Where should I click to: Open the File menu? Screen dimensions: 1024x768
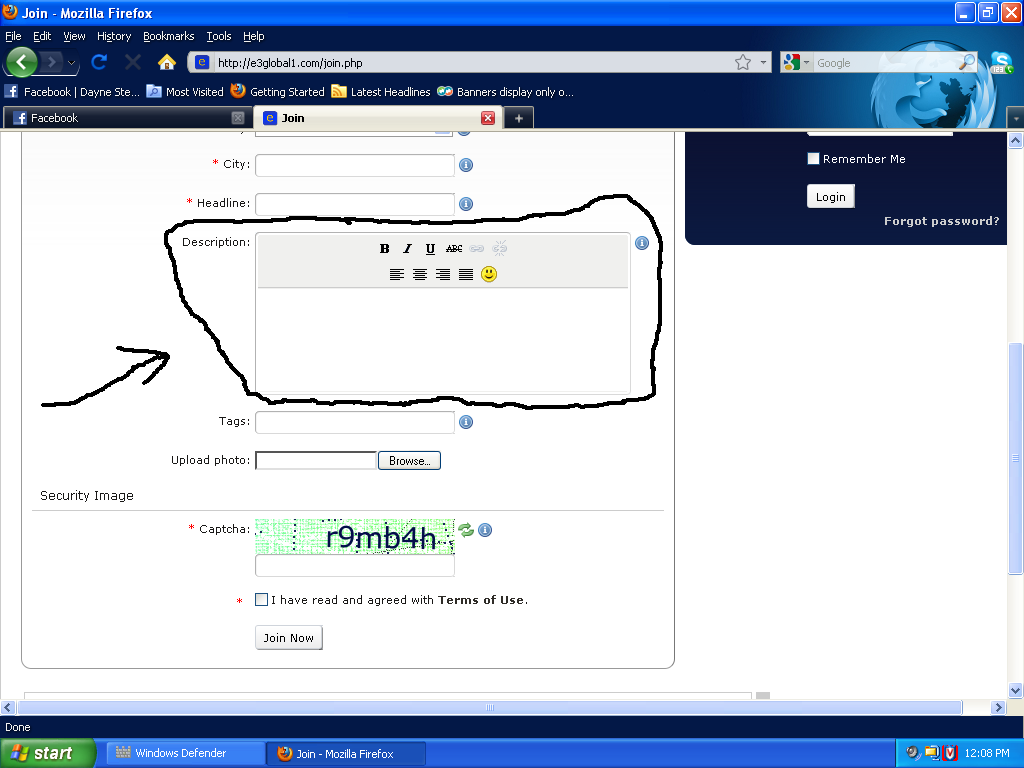[x=13, y=36]
